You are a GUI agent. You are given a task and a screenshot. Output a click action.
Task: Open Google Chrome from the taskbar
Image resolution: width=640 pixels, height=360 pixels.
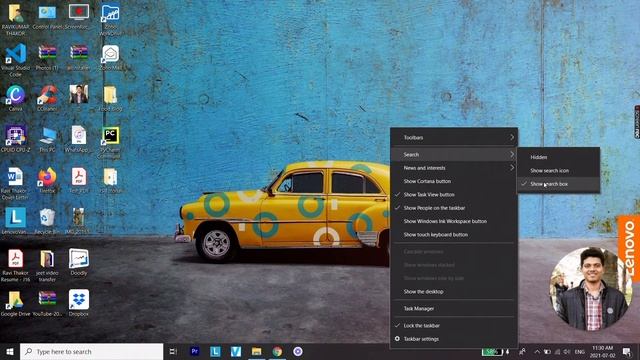coord(277,351)
